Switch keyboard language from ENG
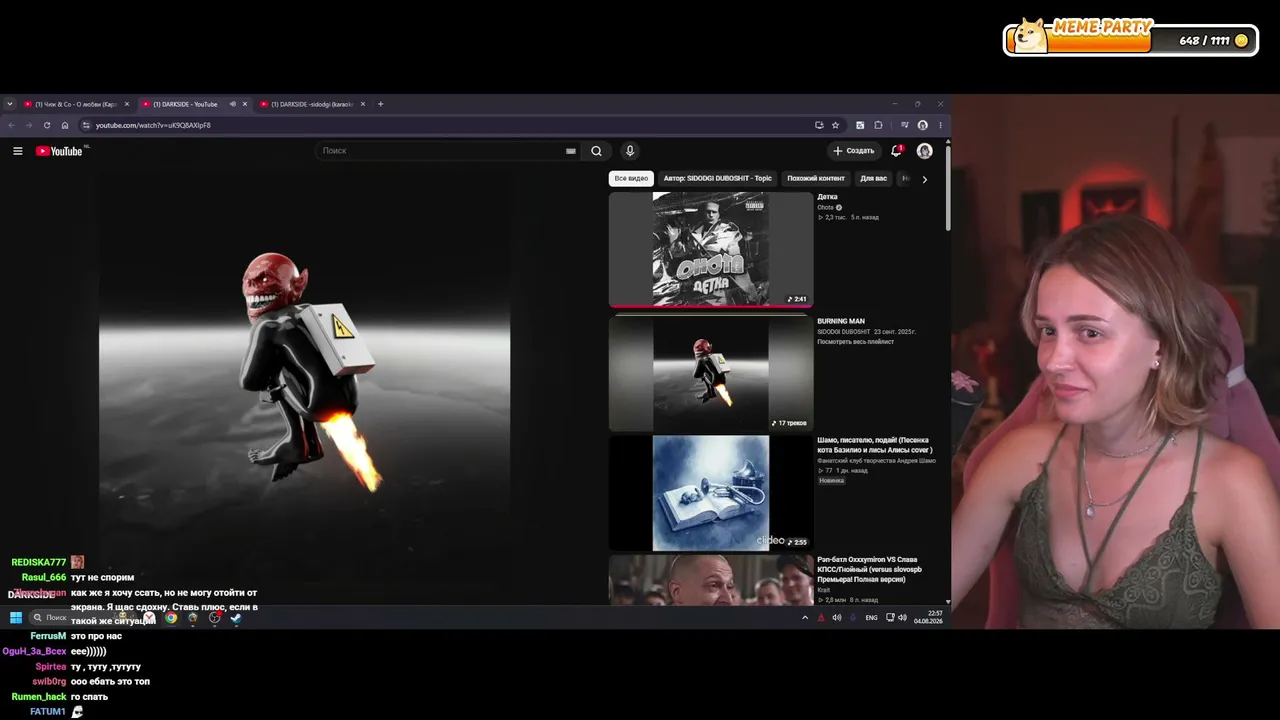The image size is (1280, 720). click(x=871, y=618)
